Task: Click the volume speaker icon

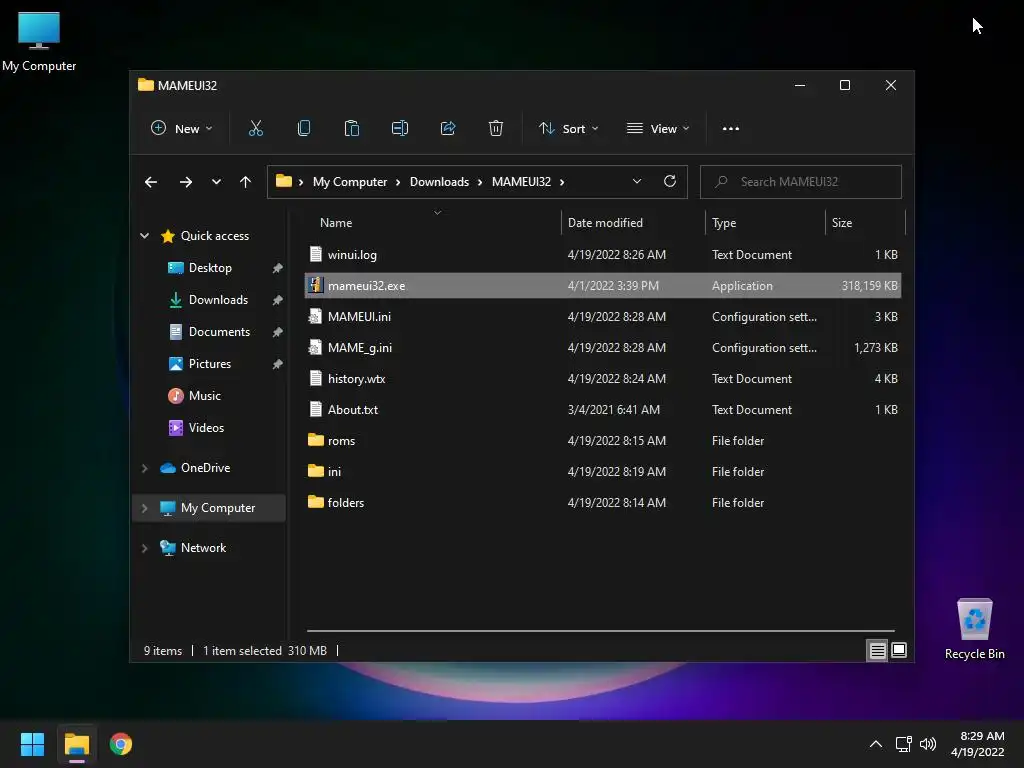Action: tap(928, 744)
